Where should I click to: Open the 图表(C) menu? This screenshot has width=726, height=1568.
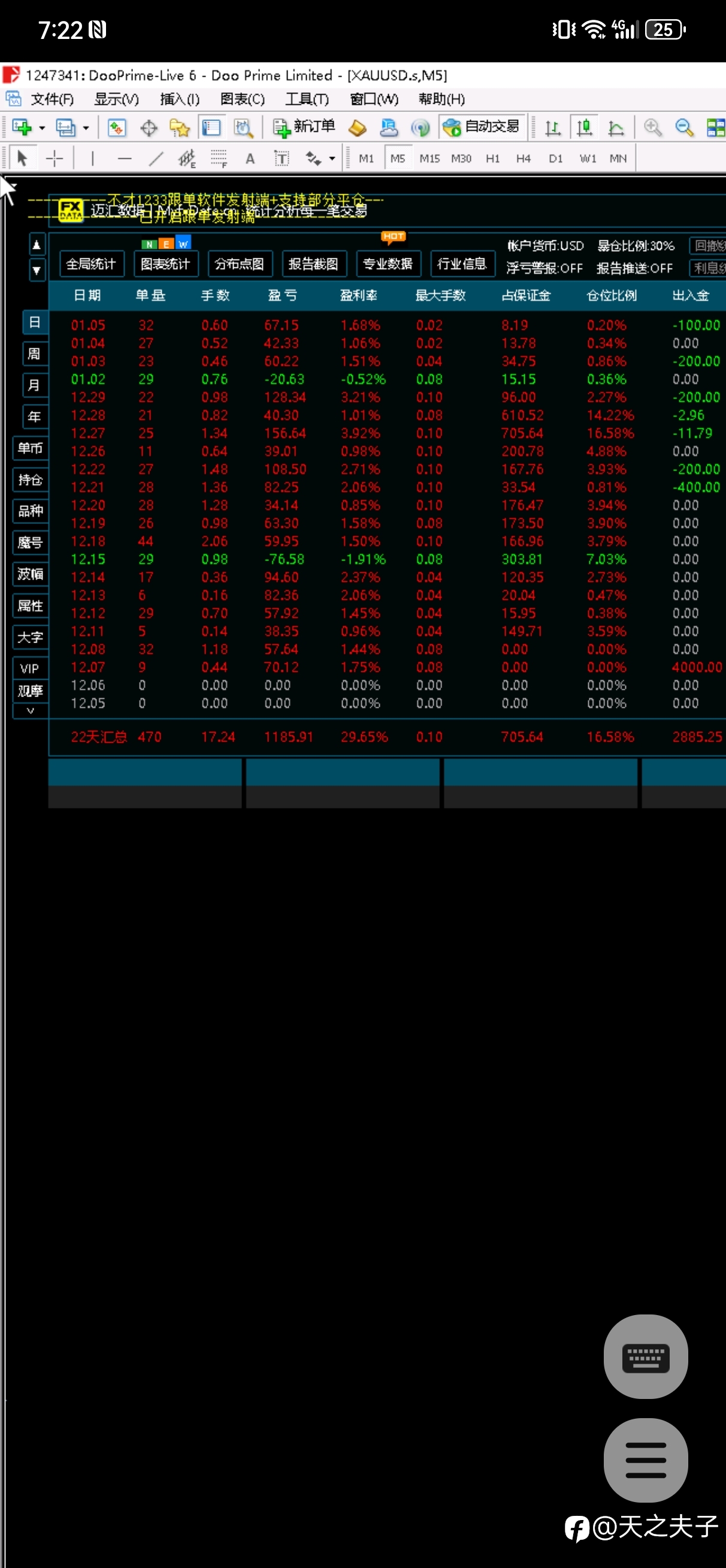[242, 99]
